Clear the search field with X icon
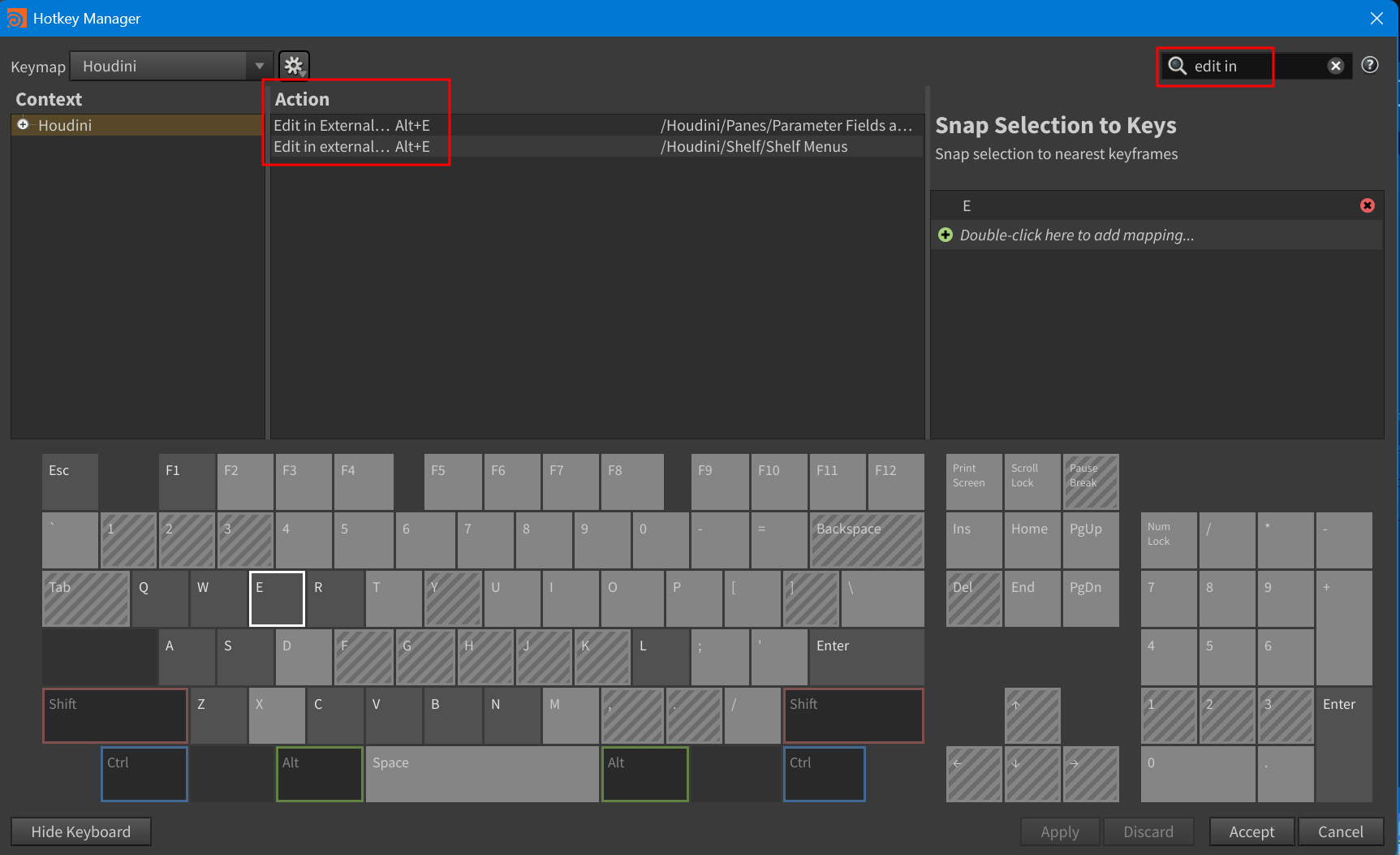Screen dimensions: 1400x855 click(1335, 66)
